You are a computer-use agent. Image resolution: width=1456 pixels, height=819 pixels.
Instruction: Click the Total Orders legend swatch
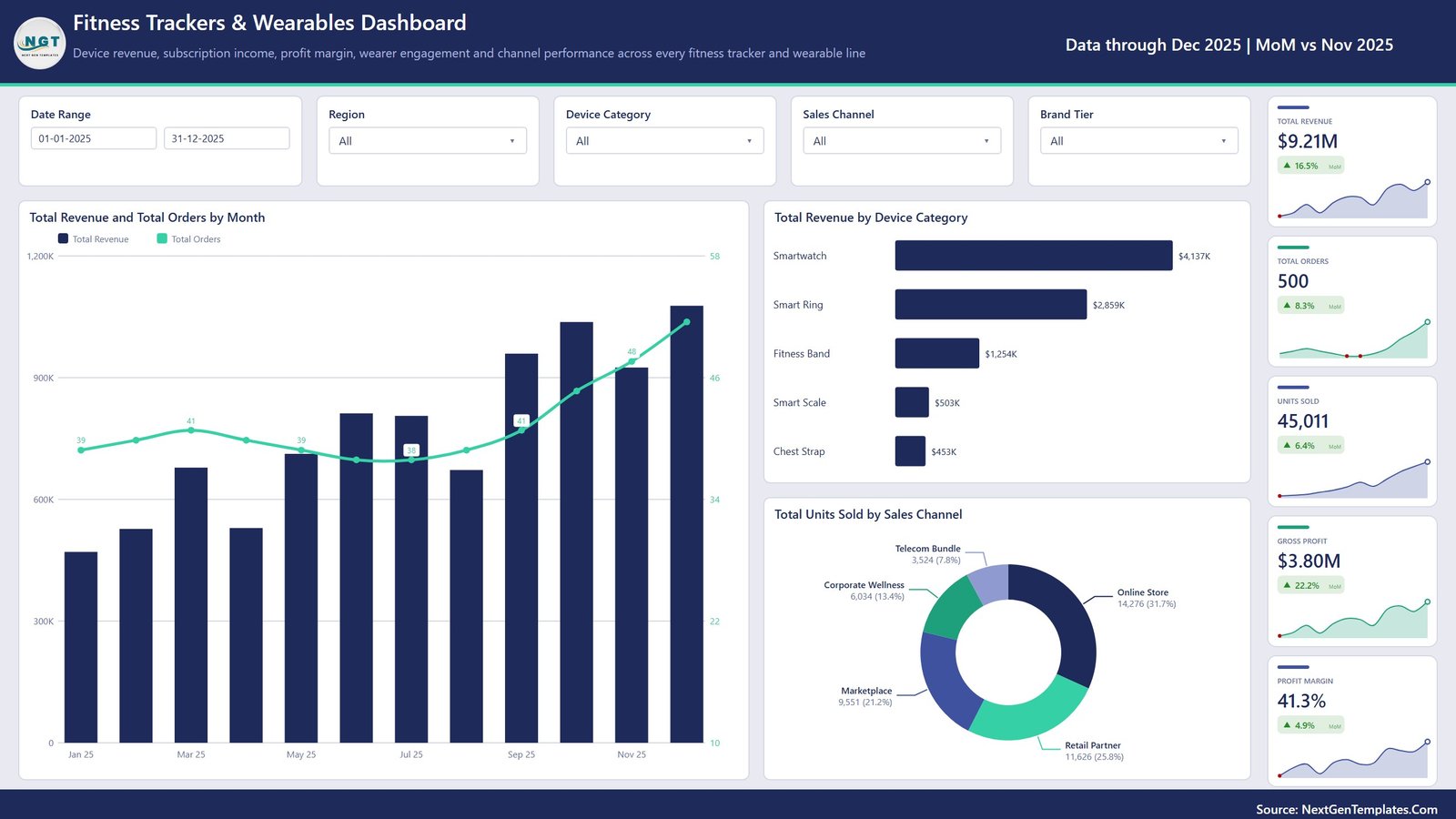click(x=162, y=238)
